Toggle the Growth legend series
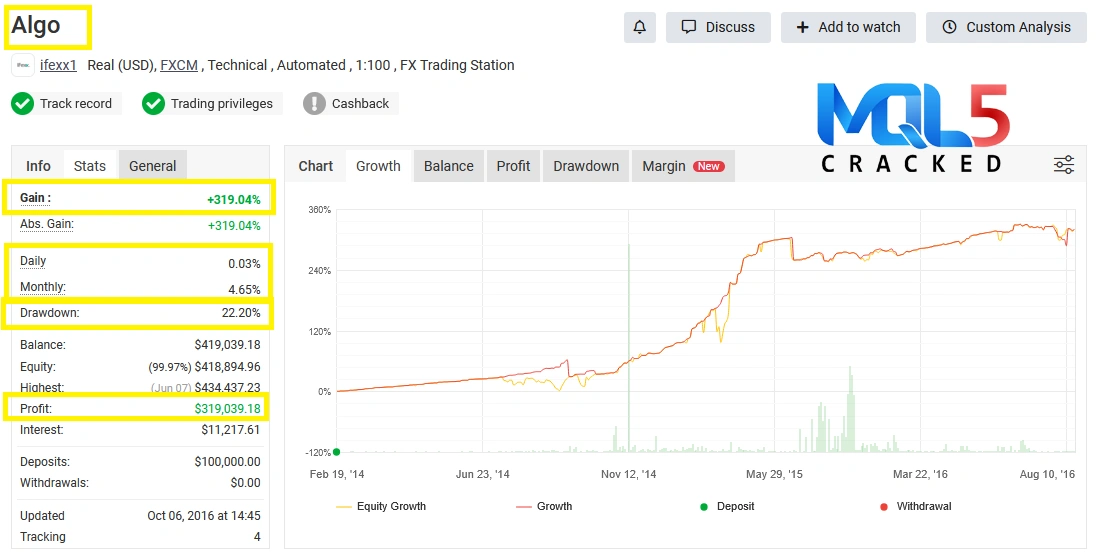The image size is (1114, 555). [x=545, y=506]
